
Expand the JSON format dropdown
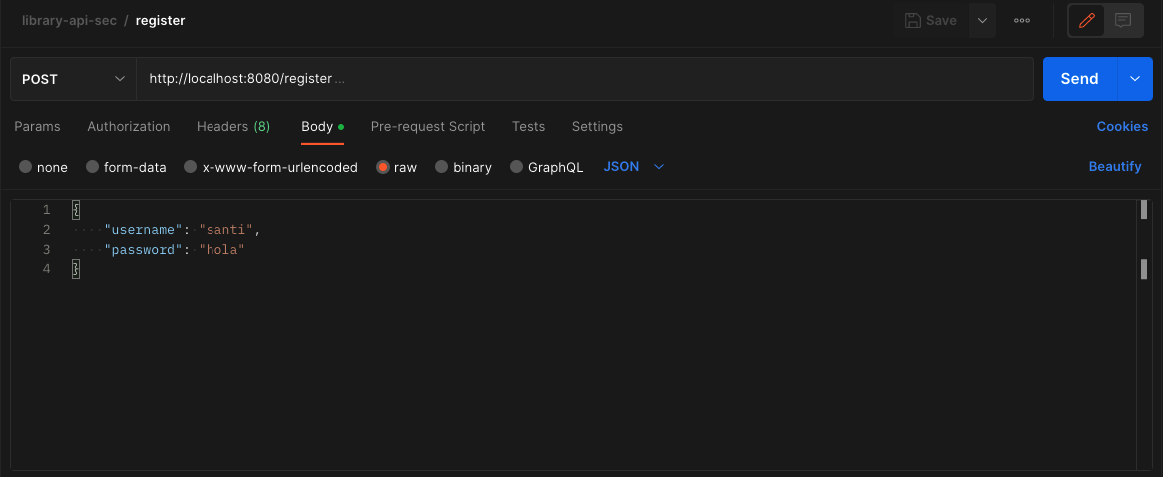(634, 167)
